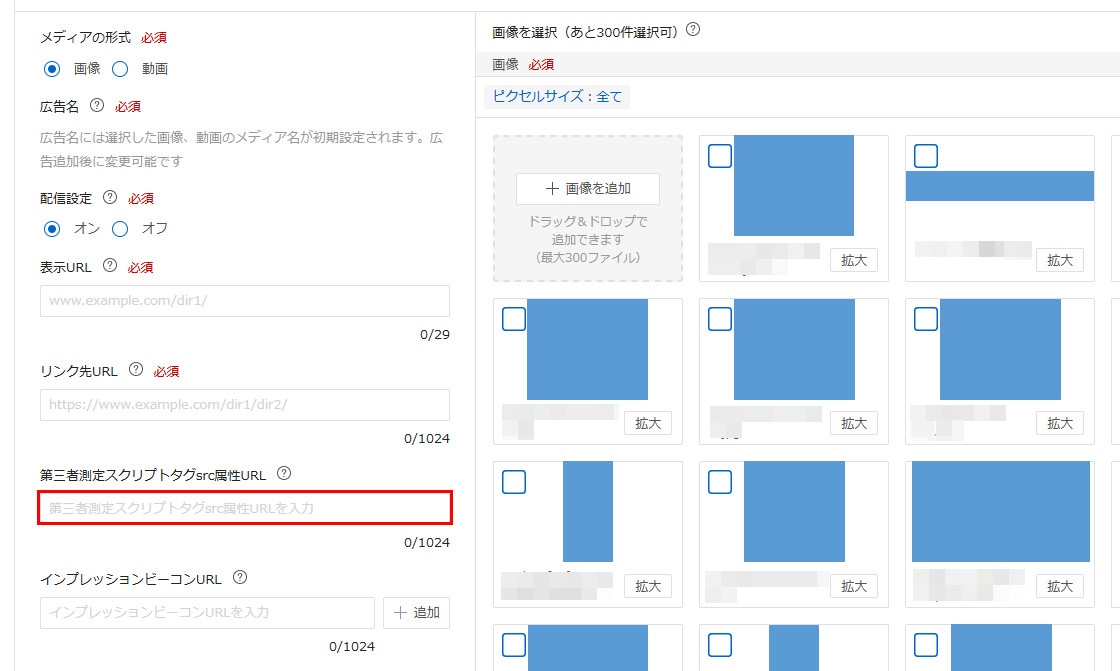1120x671 pixels.
Task: Open help icon next to インプレッションビーコンURL
Action: tap(240, 577)
